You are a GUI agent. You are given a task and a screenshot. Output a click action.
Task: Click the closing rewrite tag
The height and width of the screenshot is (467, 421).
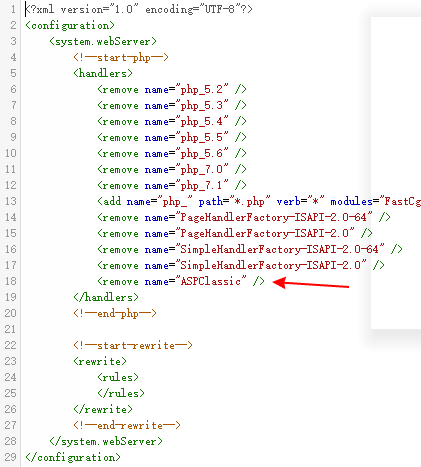click(103, 409)
